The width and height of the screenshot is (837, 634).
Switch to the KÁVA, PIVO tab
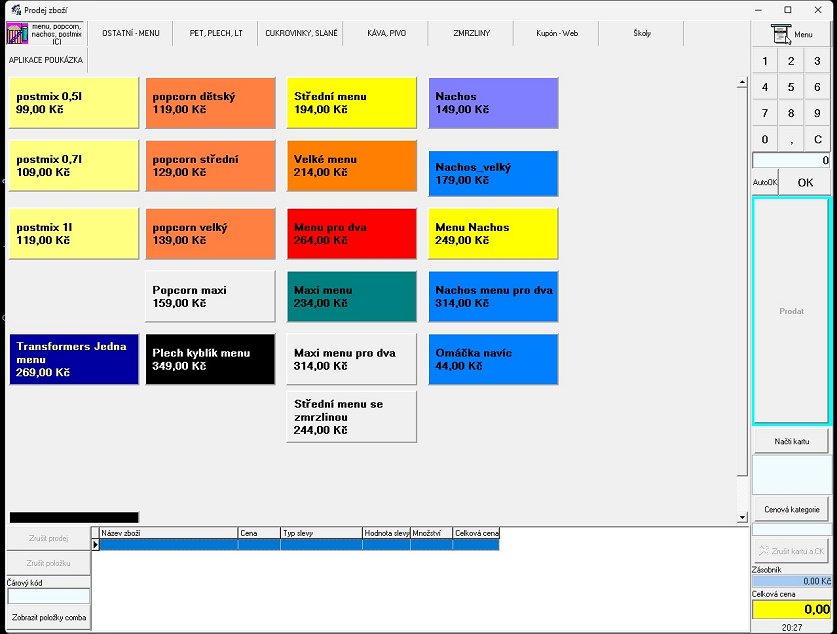[385, 33]
